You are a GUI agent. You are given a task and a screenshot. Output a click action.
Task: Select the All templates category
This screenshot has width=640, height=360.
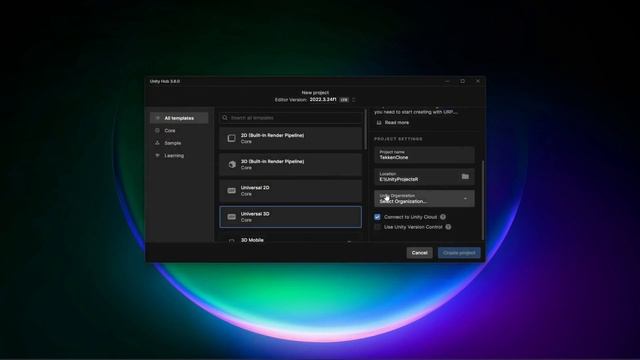click(x=179, y=118)
